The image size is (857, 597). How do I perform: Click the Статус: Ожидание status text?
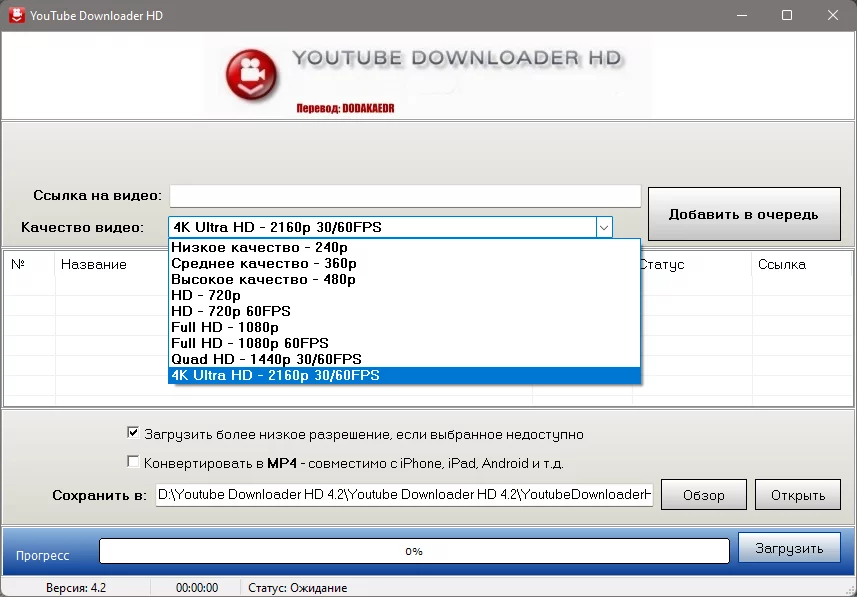click(x=297, y=588)
